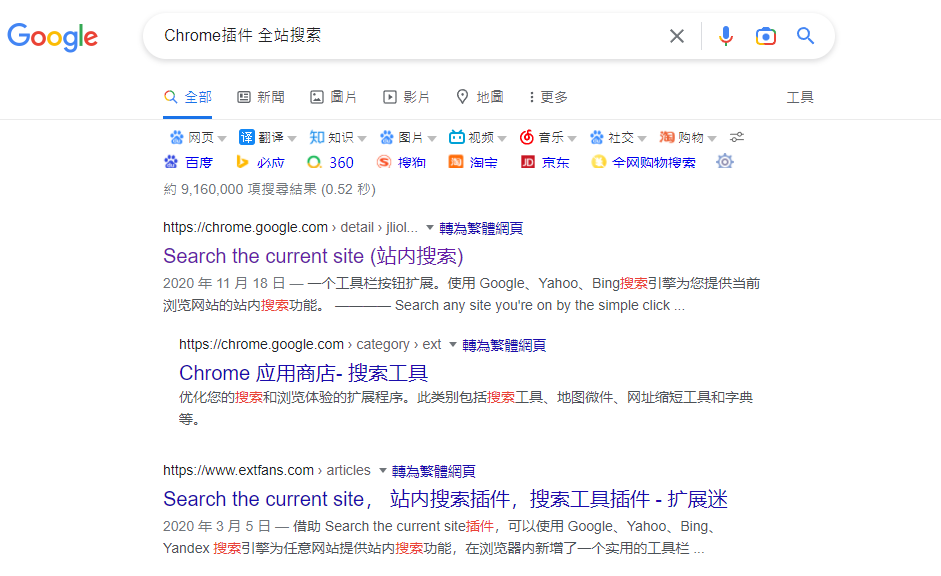Click 轉為繁體網頁 on Chrome 应用商店 result
Viewport: 941px width, 576px height.
504,345
